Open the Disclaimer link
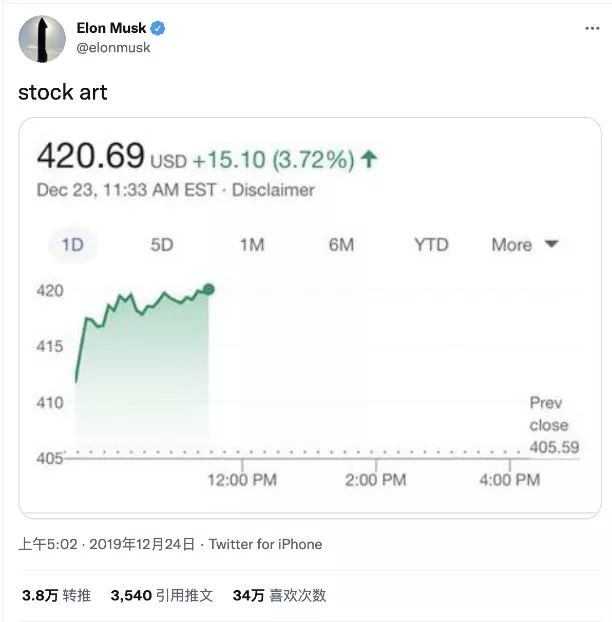This screenshot has height=622, width=612. 273,190
